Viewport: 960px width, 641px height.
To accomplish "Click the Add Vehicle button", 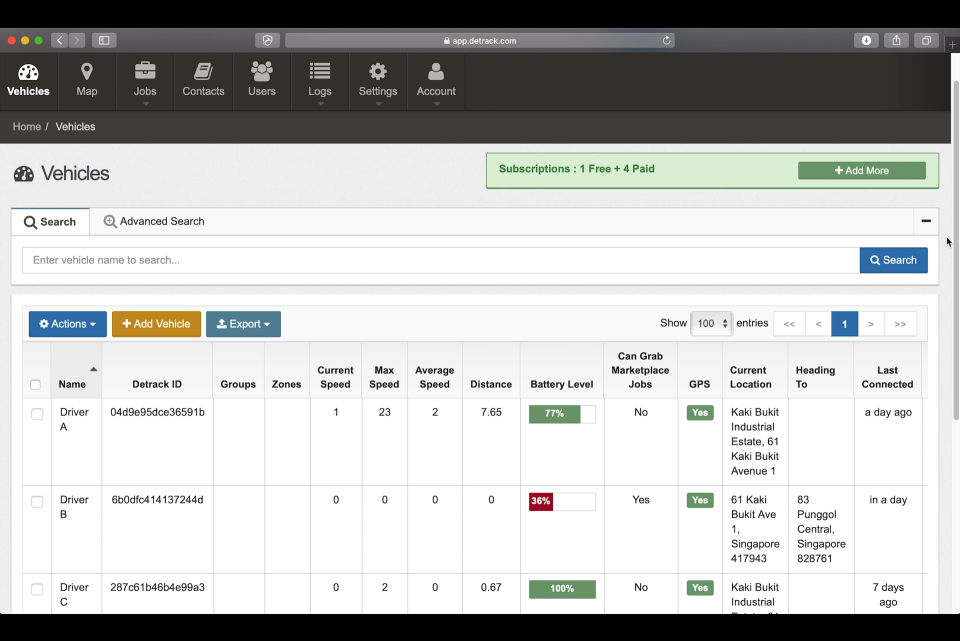I will click(156, 324).
